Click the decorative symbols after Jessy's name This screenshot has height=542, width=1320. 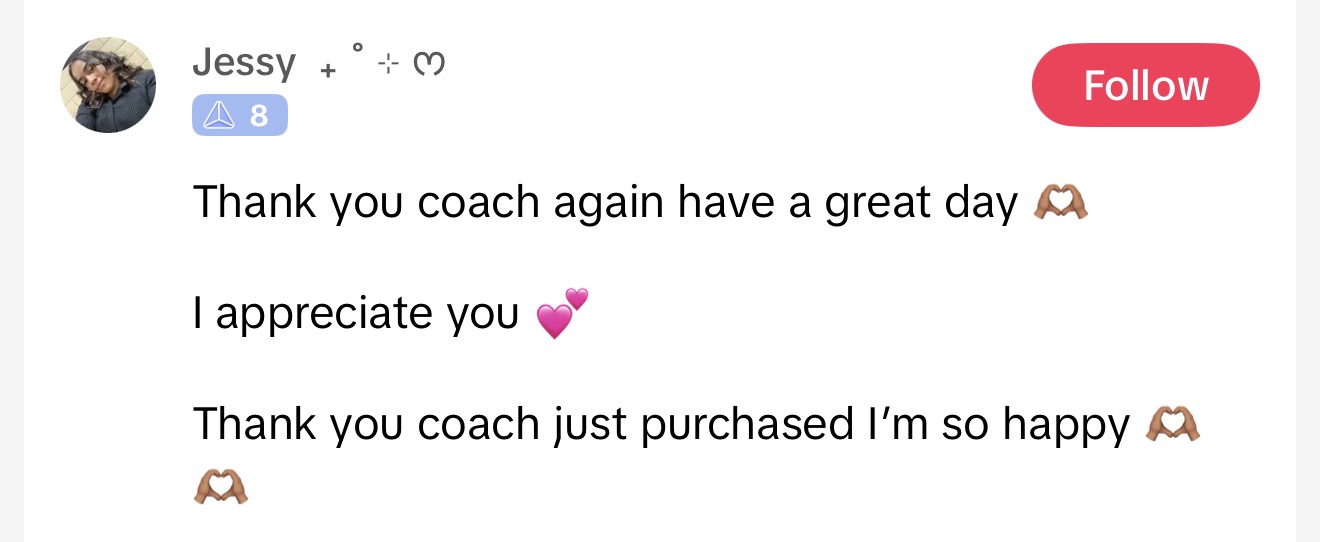pyautogui.click(x=382, y=62)
